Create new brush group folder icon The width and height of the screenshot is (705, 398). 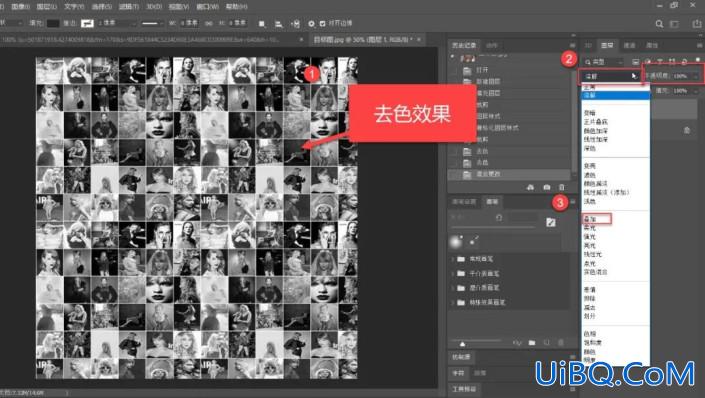coord(532,343)
